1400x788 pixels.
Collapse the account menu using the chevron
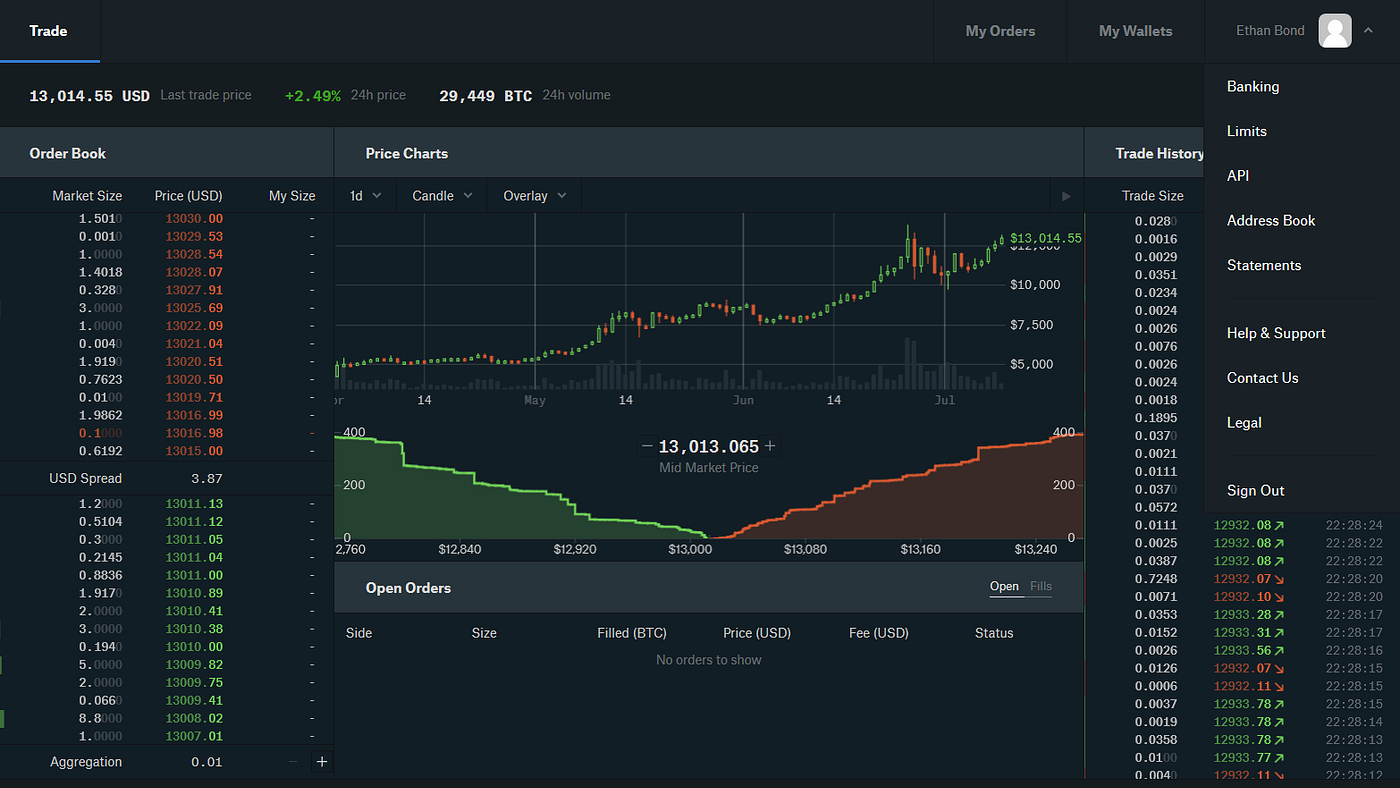1368,30
